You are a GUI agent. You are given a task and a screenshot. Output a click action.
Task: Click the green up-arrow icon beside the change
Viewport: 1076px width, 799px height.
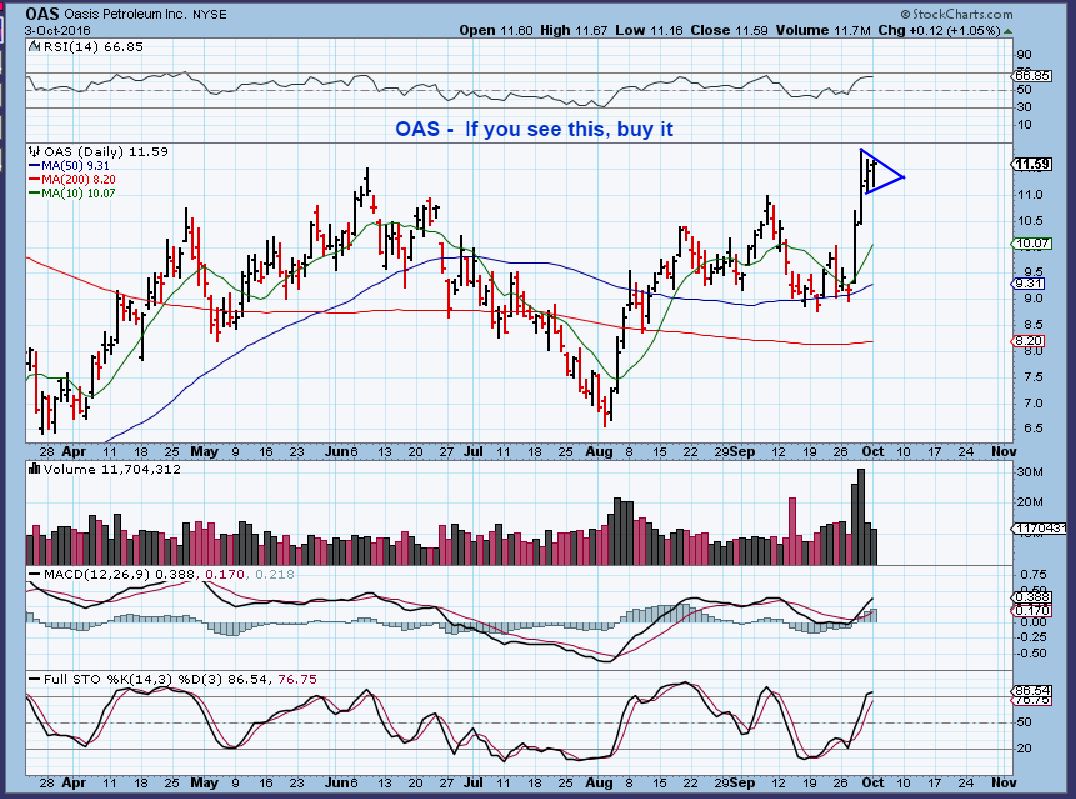[x=1007, y=31]
